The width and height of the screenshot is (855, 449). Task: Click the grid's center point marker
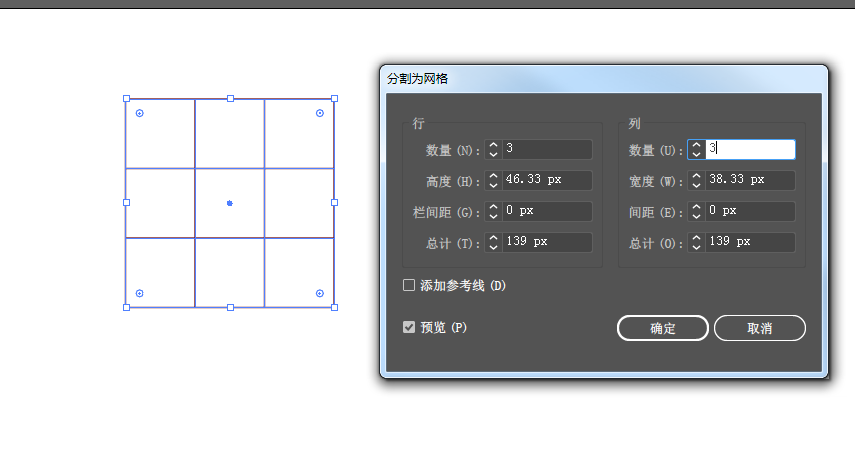(230, 203)
